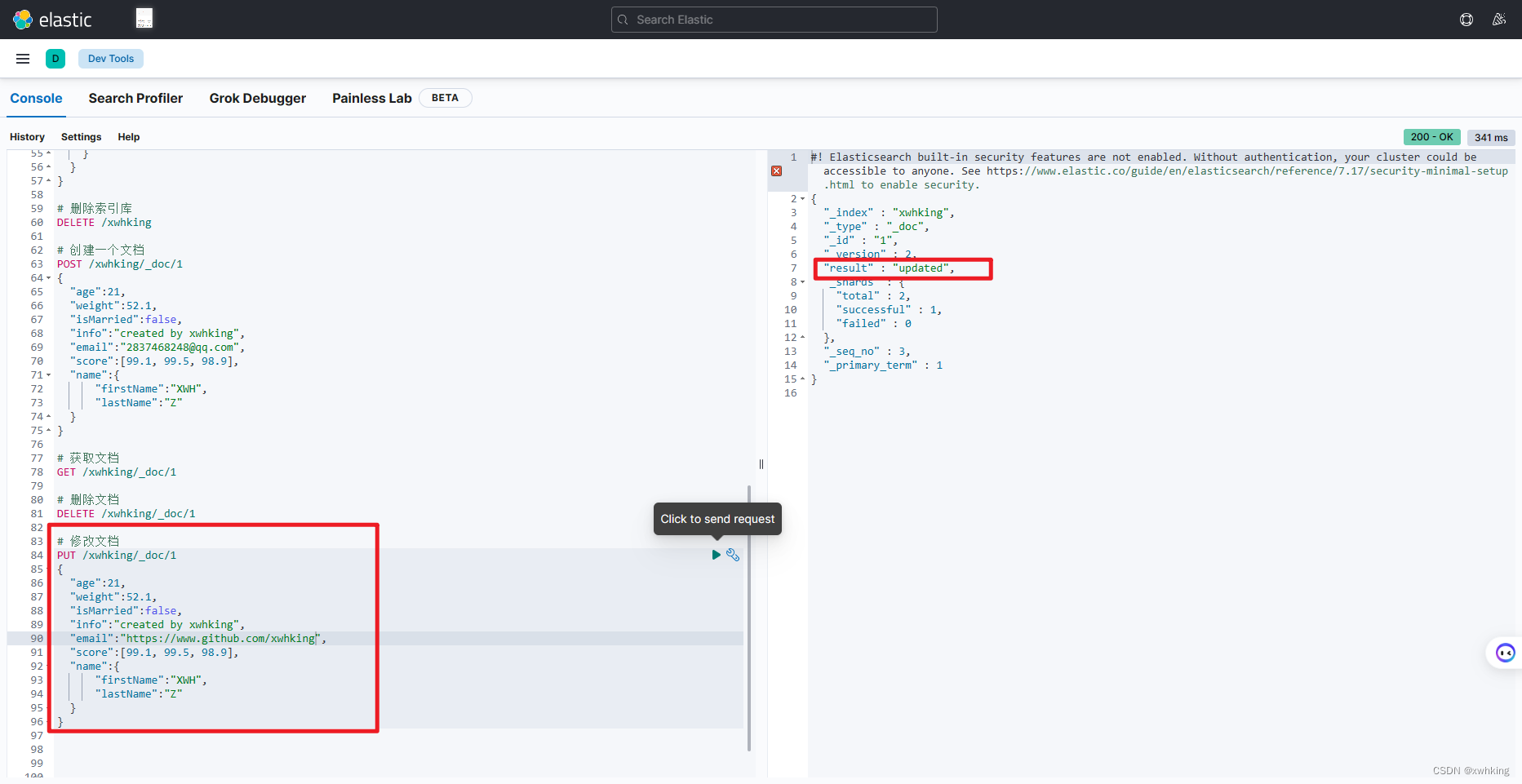Viewport: 1522px width, 784px height.
Task: Open the help menu icon in header
Action: 1467,20
